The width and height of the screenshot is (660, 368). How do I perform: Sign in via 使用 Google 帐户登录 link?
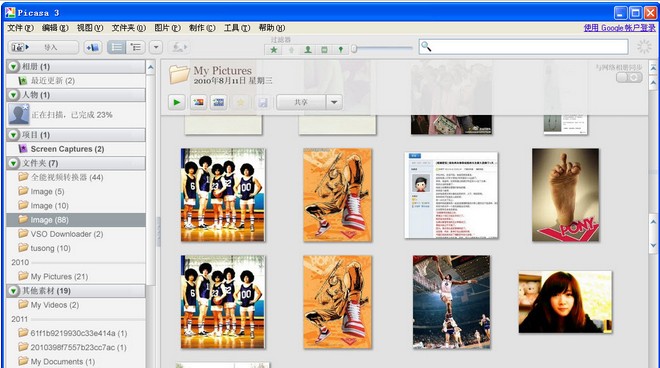pyautogui.click(x=620, y=28)
